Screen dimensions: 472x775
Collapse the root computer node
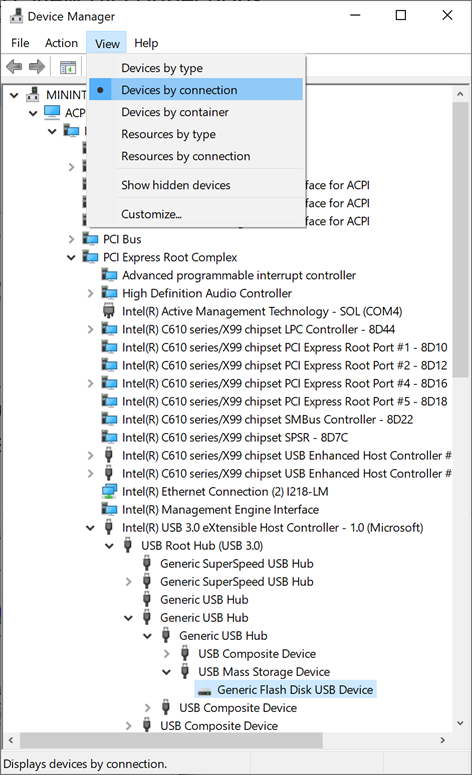(x=14, y=95)
